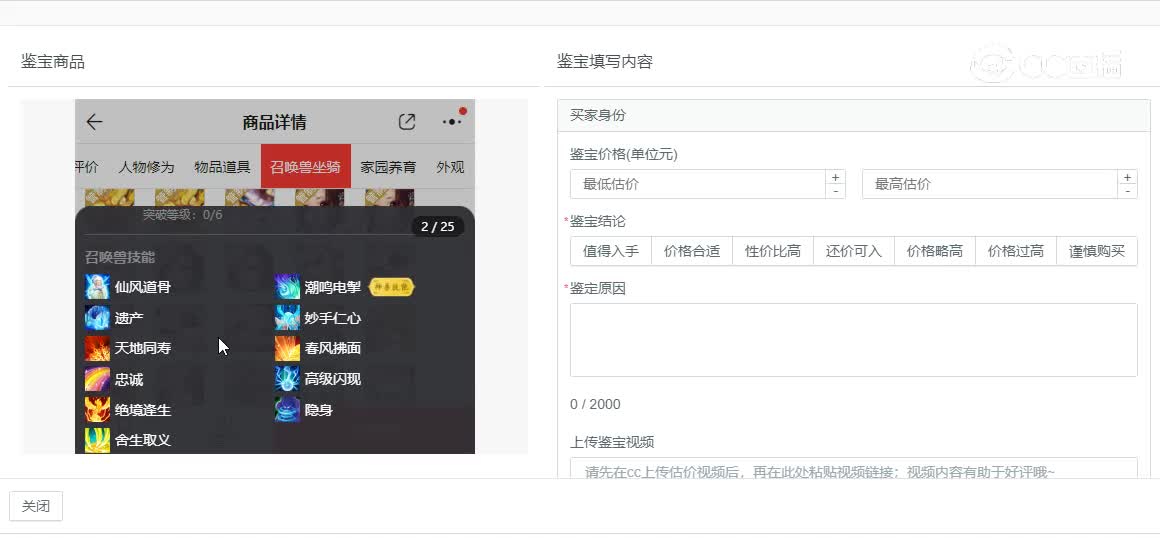Select the 妙手仁心 skill icon
1160x538 pixels.
[288, 317]
